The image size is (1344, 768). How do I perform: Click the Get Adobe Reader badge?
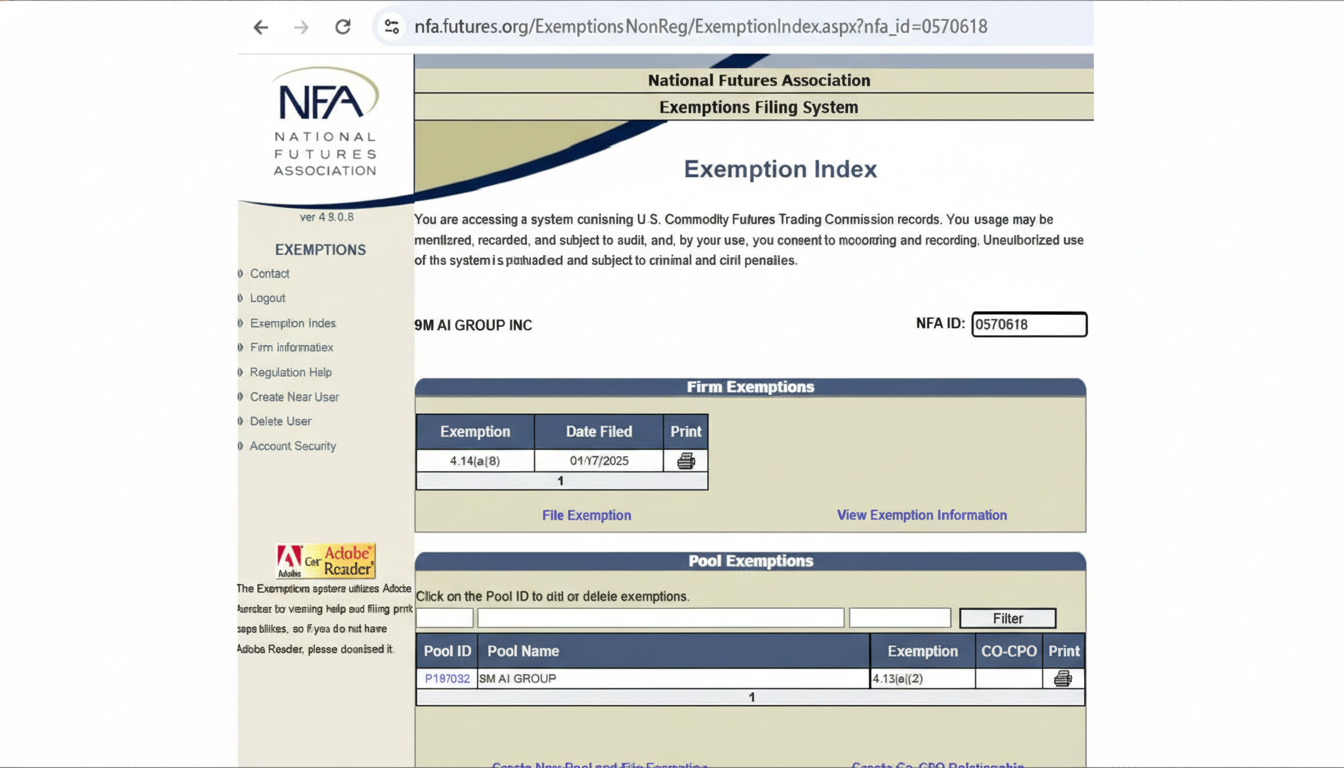326,561
